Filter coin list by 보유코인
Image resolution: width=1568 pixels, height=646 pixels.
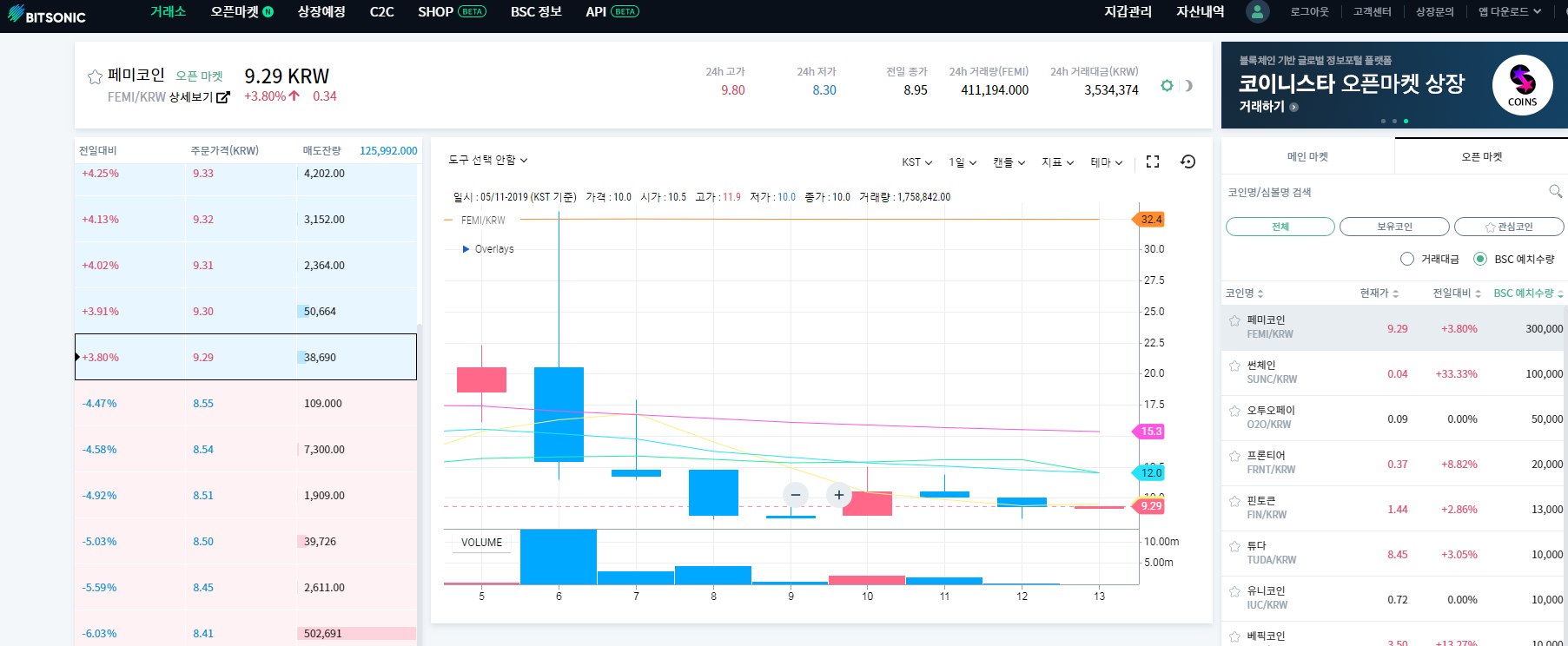point(1394,227)
